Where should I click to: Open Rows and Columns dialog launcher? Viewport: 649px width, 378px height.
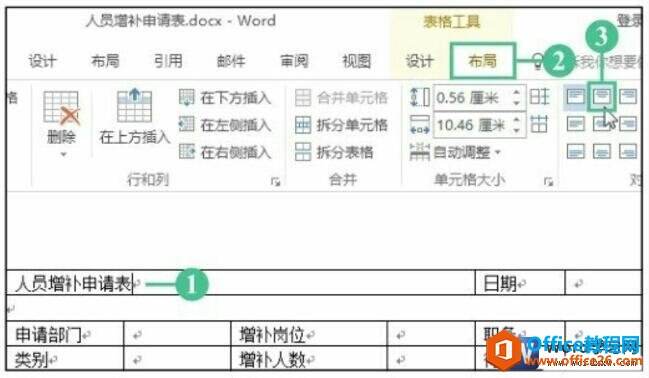pos(275,181)
